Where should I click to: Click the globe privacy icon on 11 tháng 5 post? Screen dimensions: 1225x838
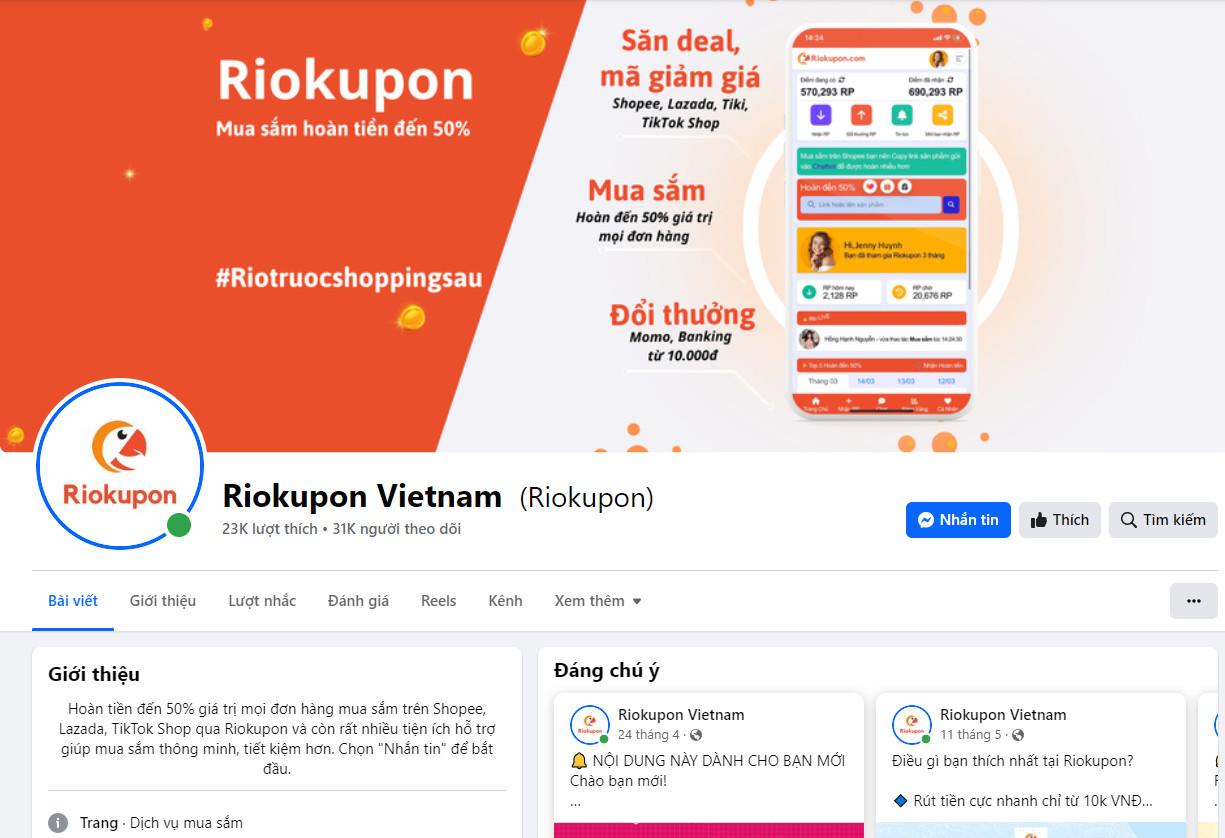tap(1018, 735)
